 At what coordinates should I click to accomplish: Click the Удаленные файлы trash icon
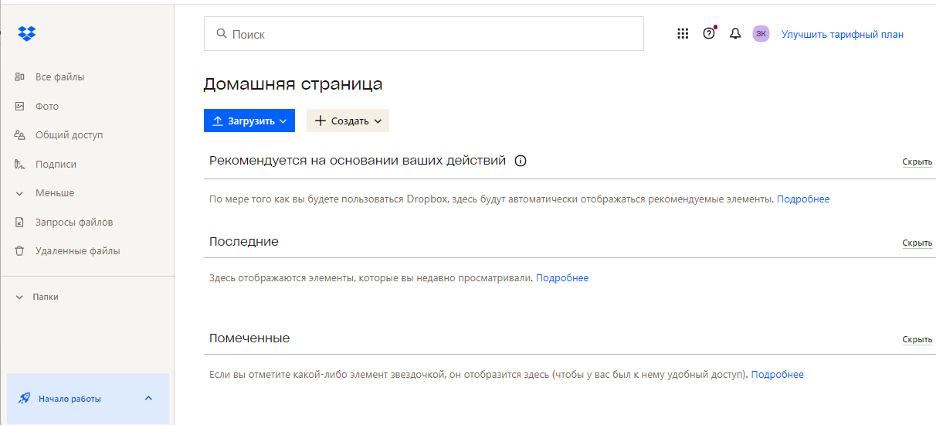tap(19, 251)
